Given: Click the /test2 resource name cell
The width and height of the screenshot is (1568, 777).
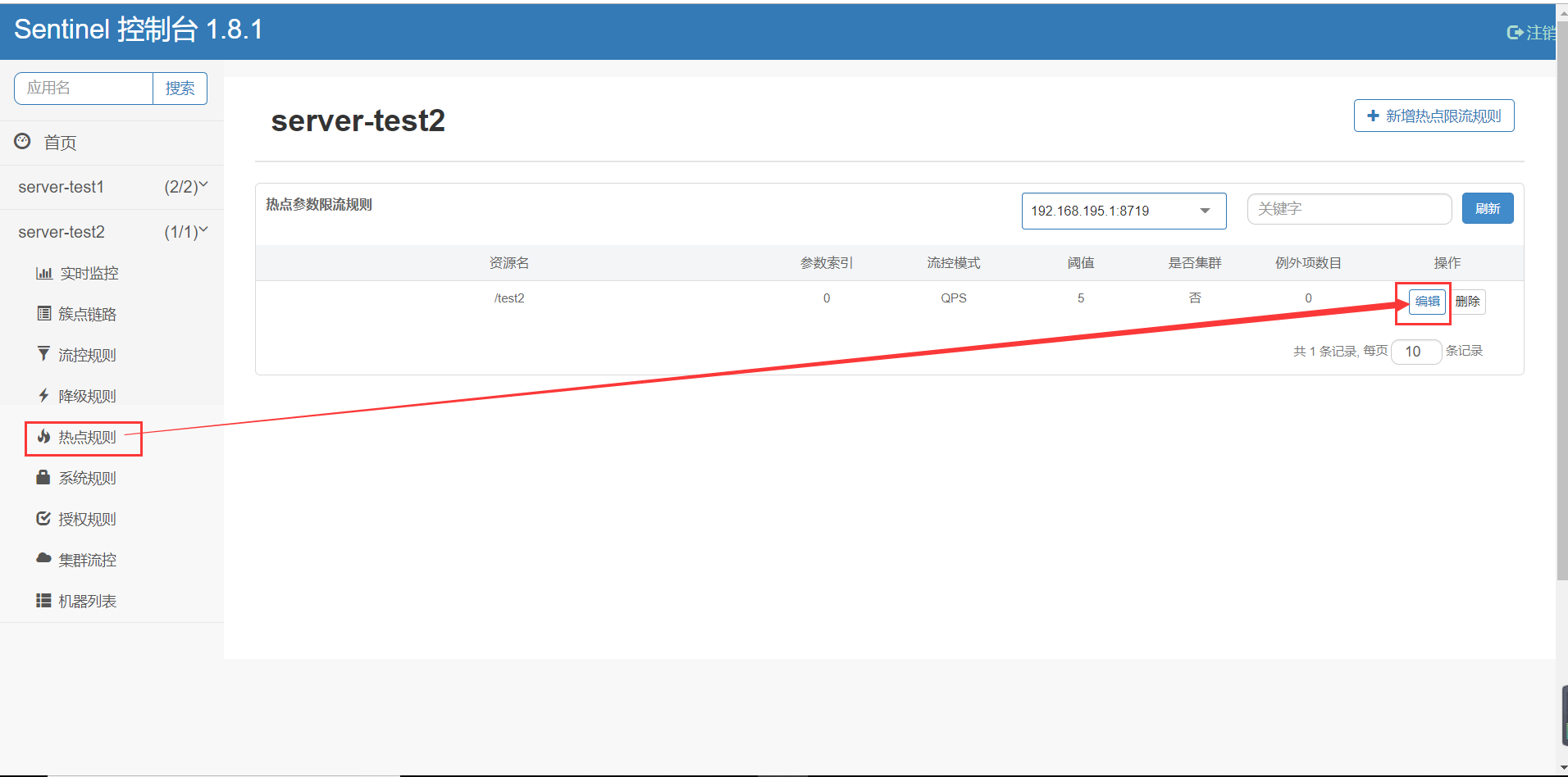Looking at the screenshot, I should (x=509, y=298).
